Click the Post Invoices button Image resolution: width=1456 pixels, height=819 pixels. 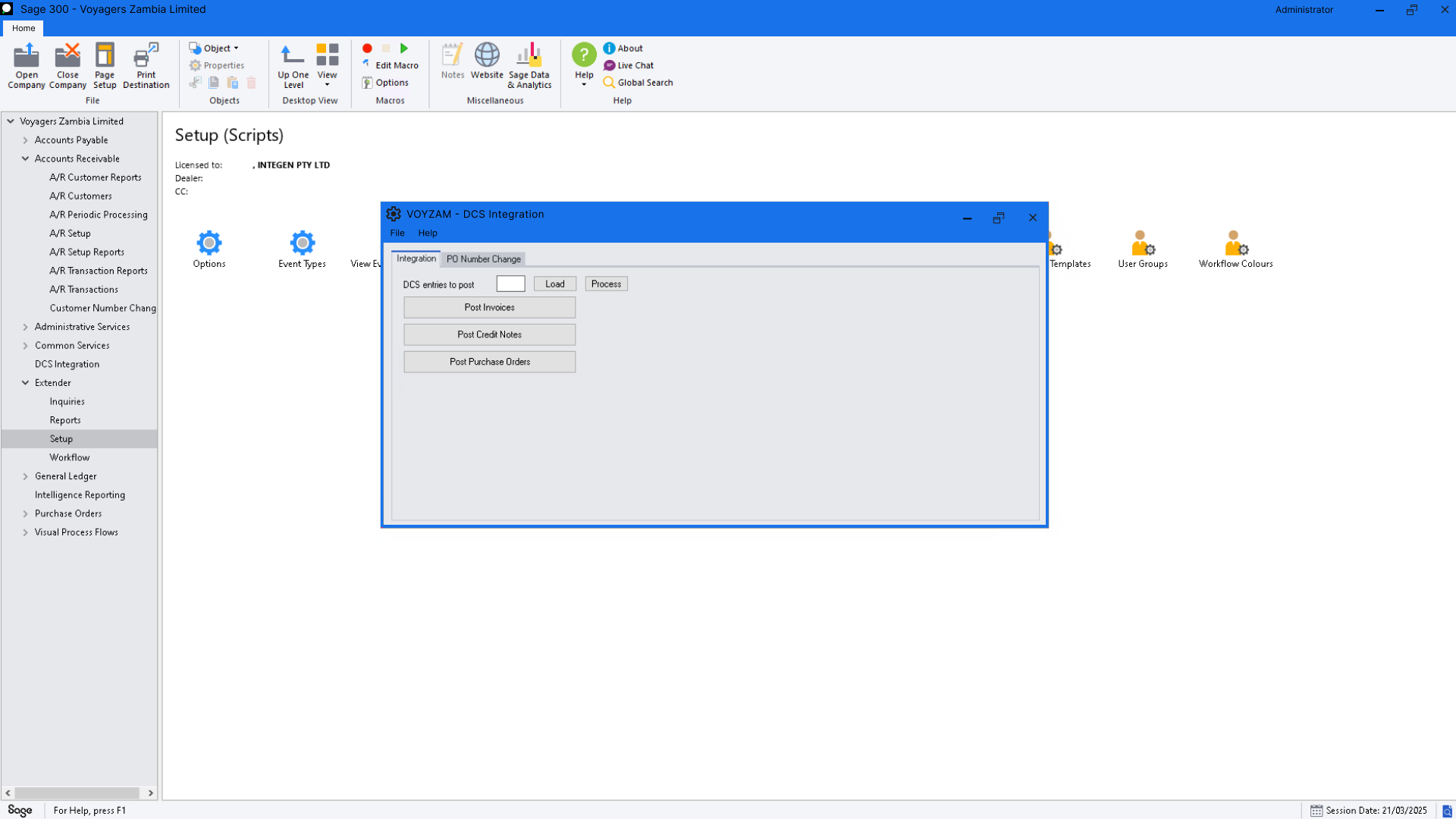(489, 308)
